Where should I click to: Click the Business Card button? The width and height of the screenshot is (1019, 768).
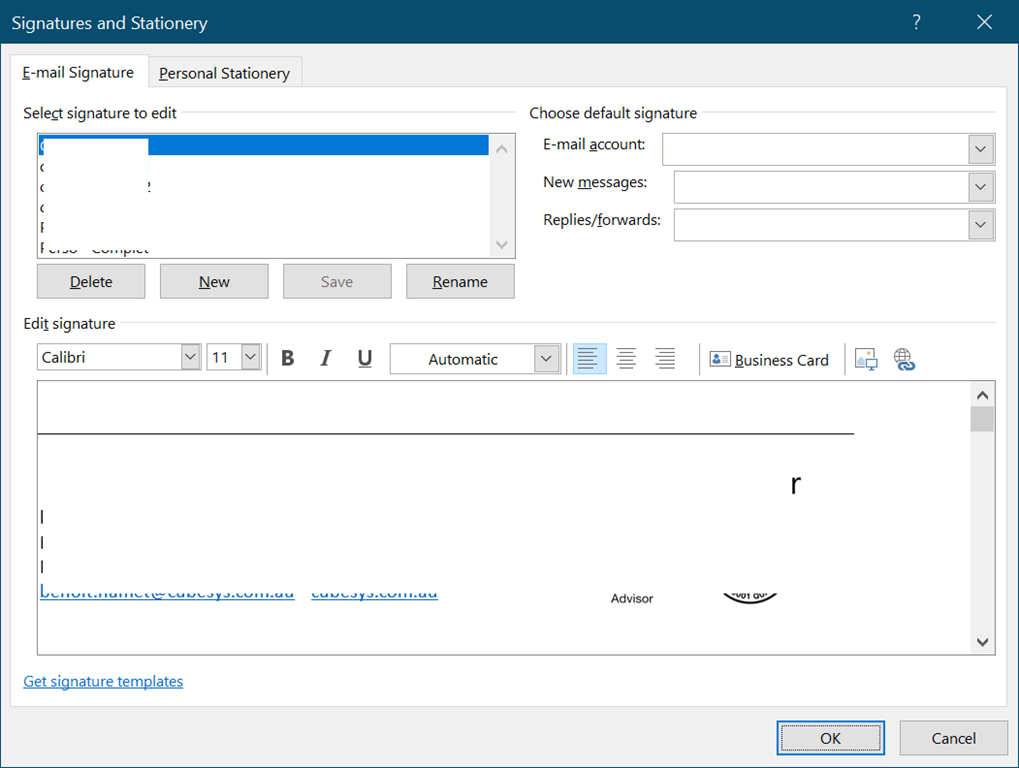[x=769, y=360]
